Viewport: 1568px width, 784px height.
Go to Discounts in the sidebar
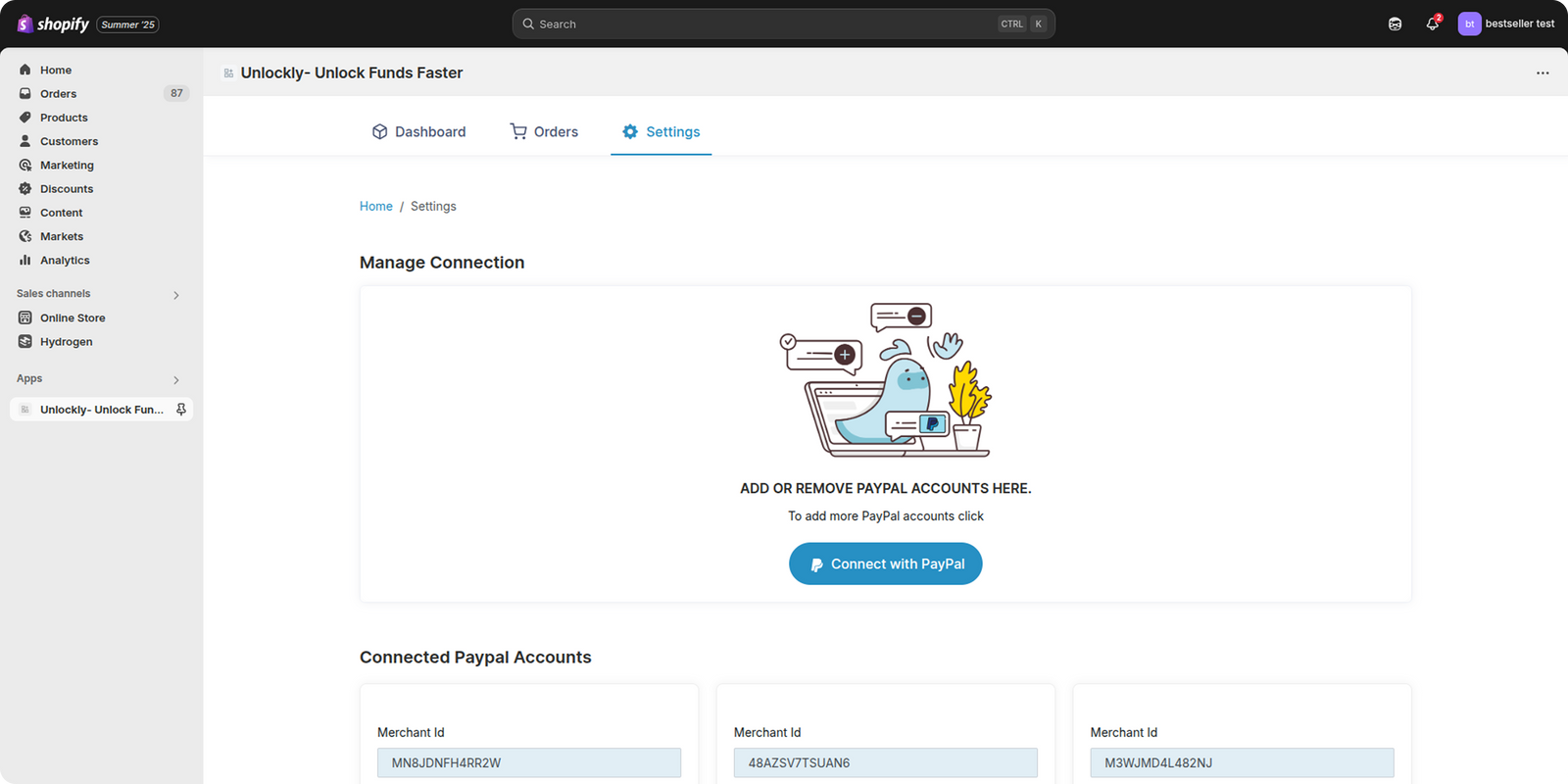pos(67,189)
